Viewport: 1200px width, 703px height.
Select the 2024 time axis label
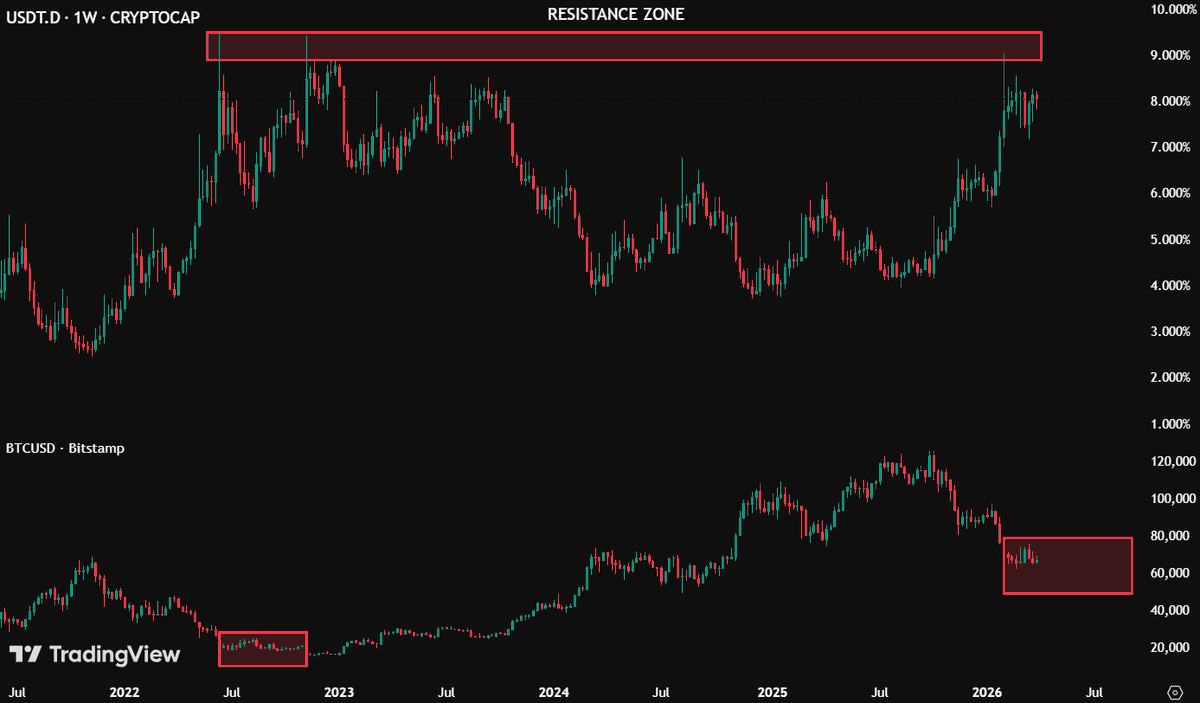pyautogui.click(x=554, y=692)
